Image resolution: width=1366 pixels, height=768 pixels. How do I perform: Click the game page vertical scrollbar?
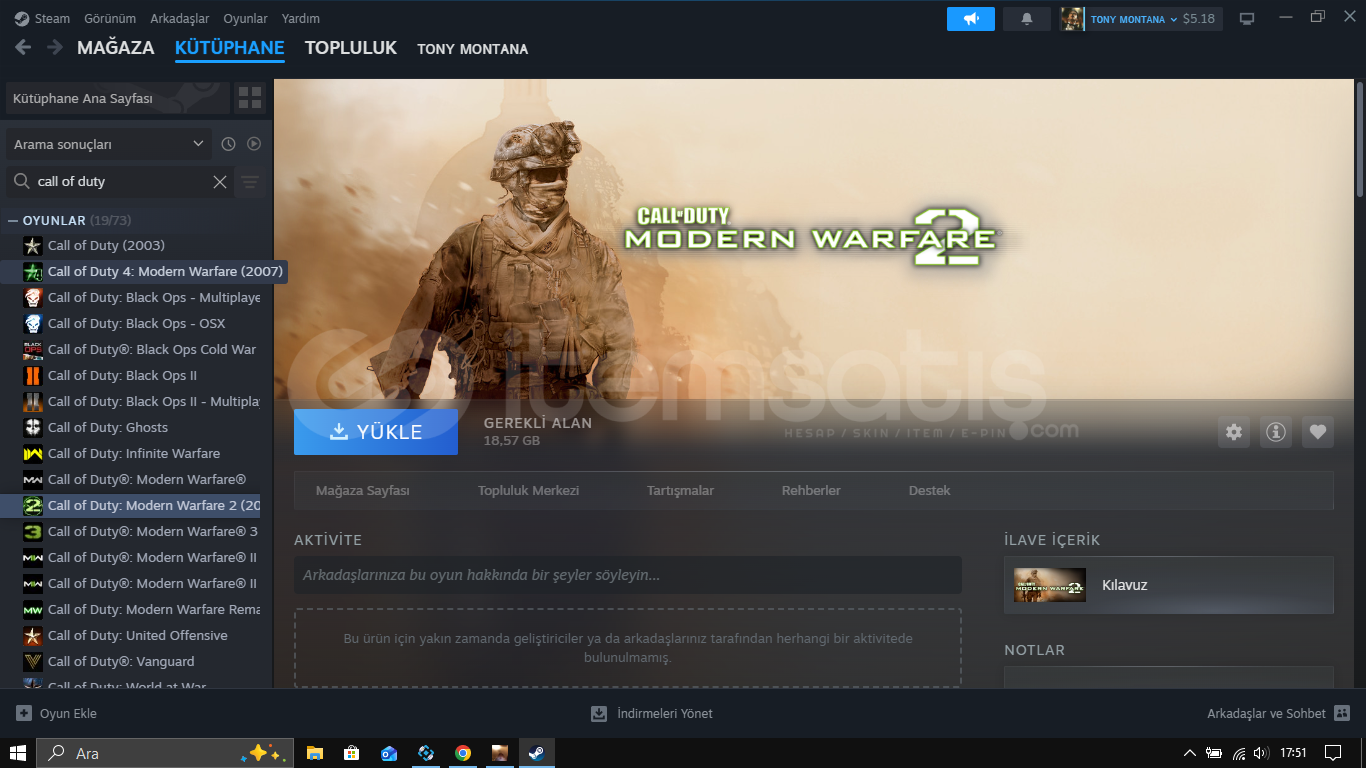pyautogui.click(x=1360, y=140)
